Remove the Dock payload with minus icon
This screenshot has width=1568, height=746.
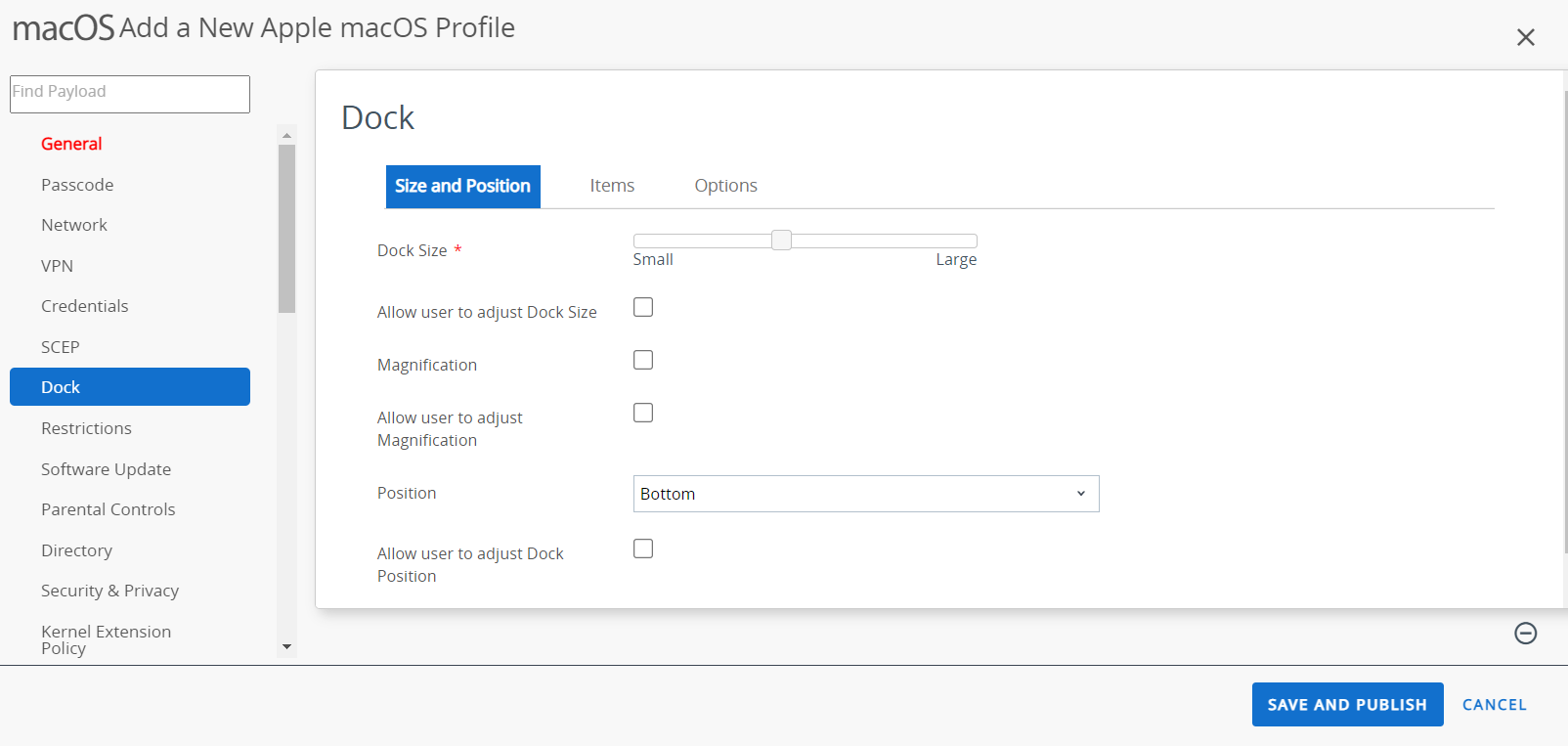tap(1525, 634)
